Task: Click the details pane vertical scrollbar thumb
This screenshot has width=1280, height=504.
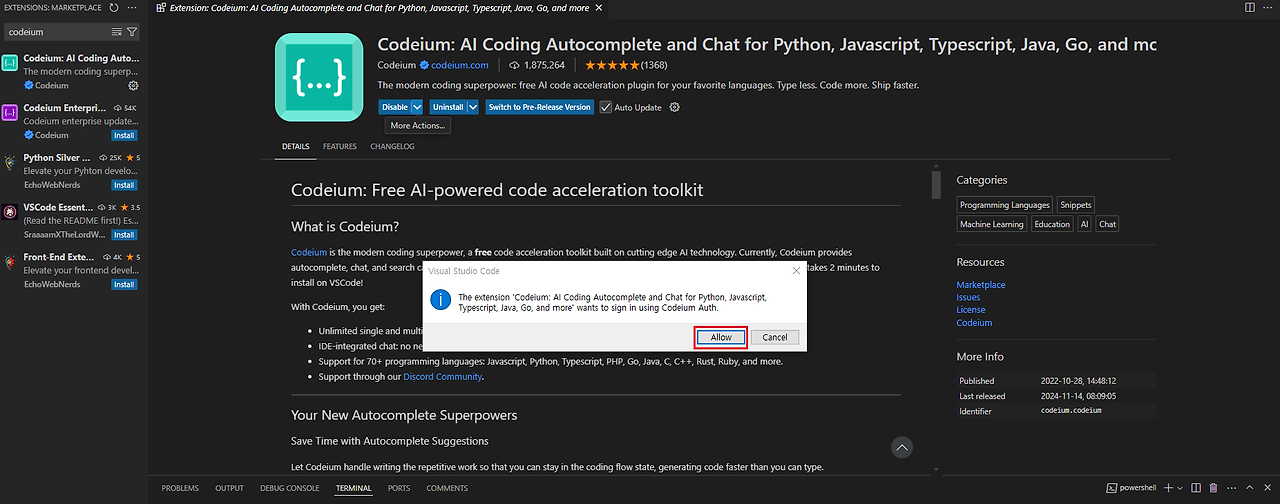Action: point(936,185)
